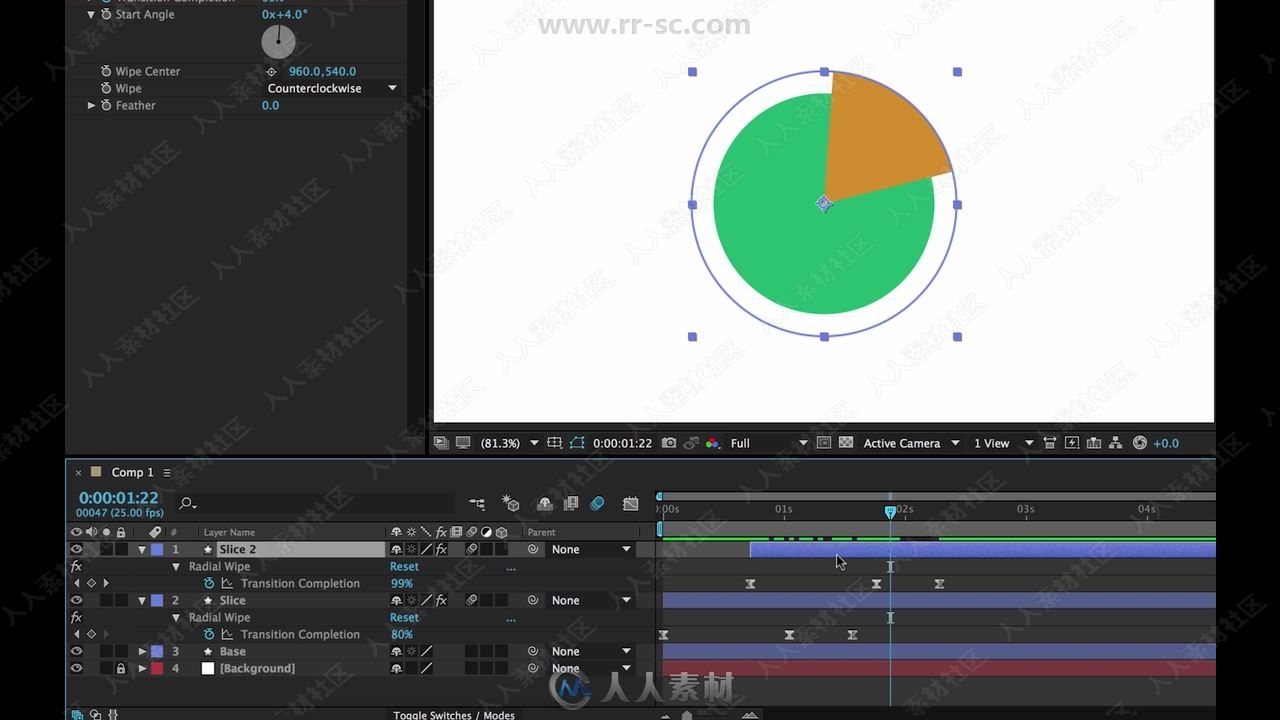Take a snapshot with the camera icon

(669, 443)
